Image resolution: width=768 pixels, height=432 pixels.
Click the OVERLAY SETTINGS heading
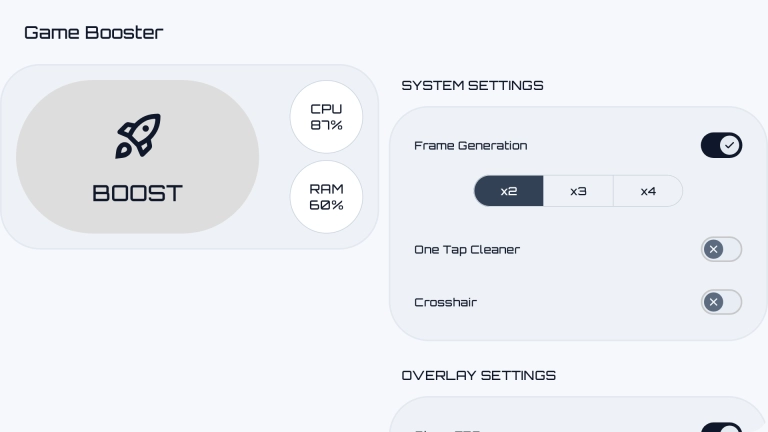[478, 376]
